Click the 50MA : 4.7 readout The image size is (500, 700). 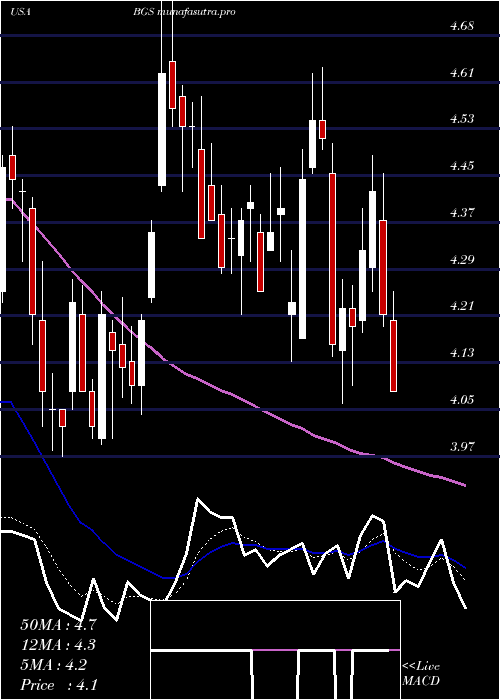click(x=58, y=625)
